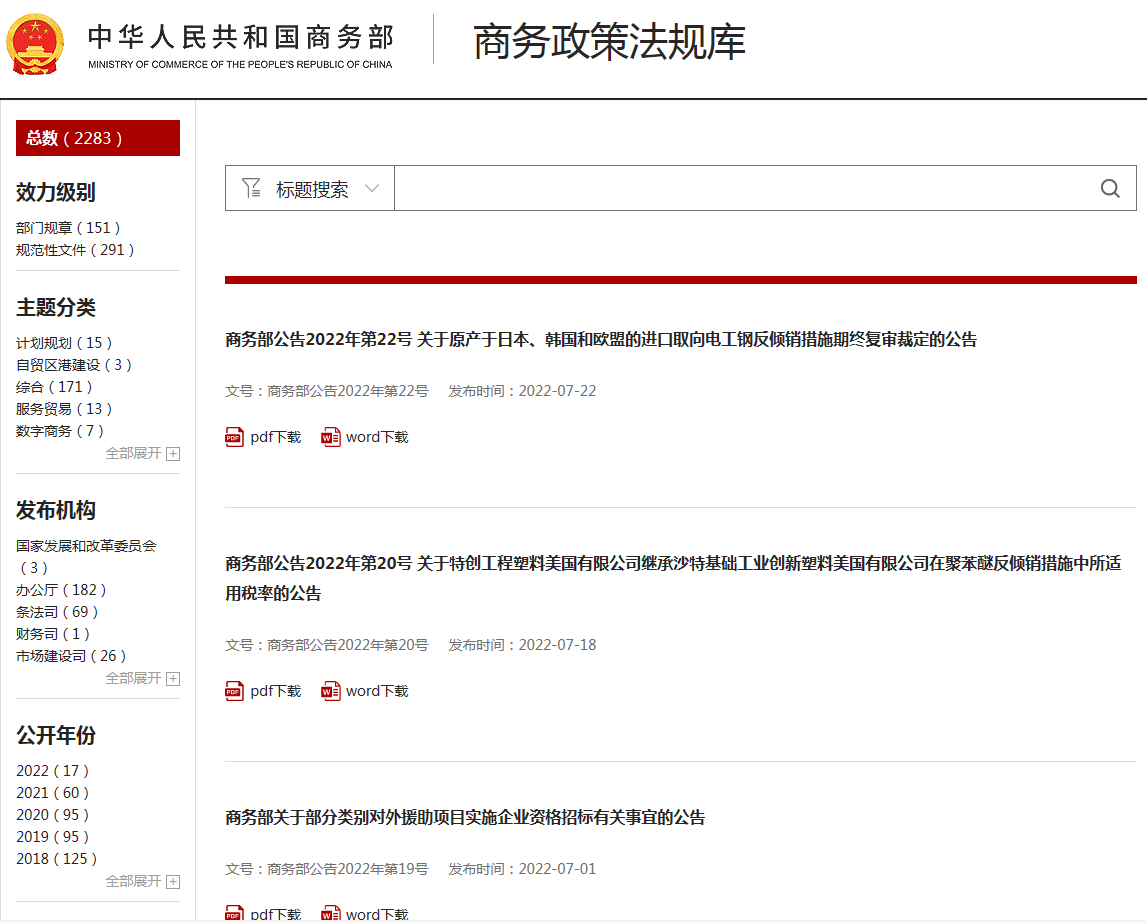Click Word icon for 第19号 announcement

click(x=331, y=914)
